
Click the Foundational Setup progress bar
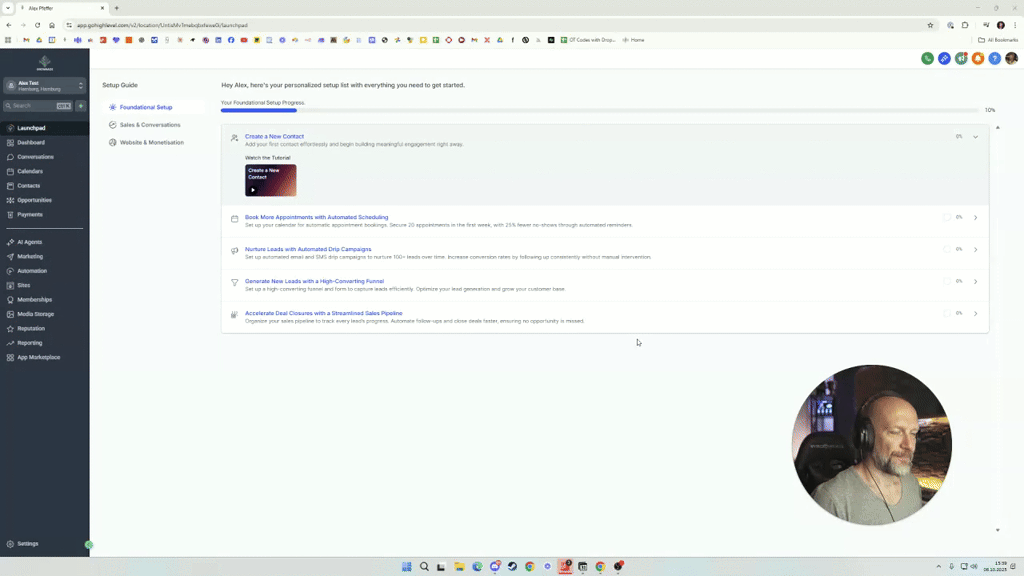click(600, 110)
